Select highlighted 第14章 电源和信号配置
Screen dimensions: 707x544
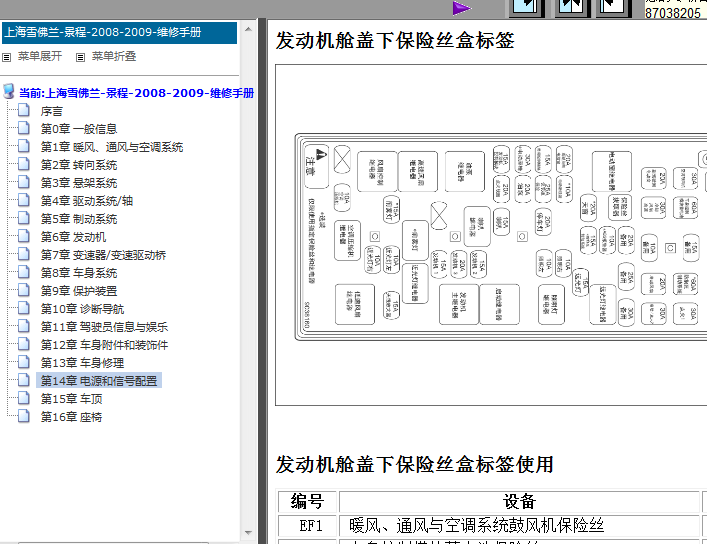click(x=99, y=381)
